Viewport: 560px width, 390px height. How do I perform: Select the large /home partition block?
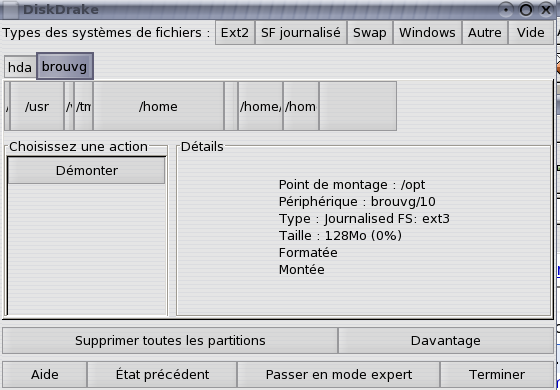point(158,106)
